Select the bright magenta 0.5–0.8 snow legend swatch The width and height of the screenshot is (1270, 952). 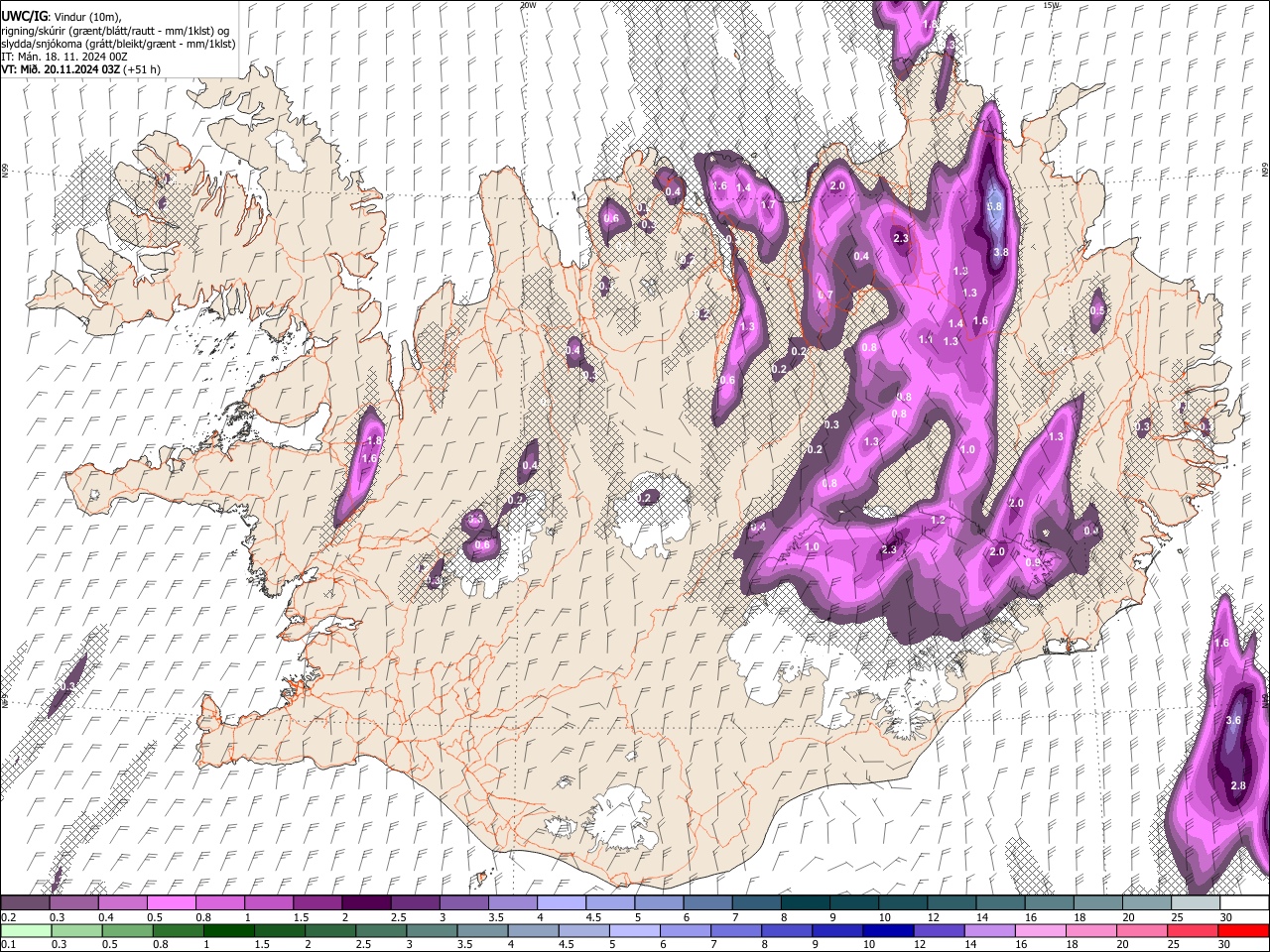pyautogui.click(x=173, y=902)
